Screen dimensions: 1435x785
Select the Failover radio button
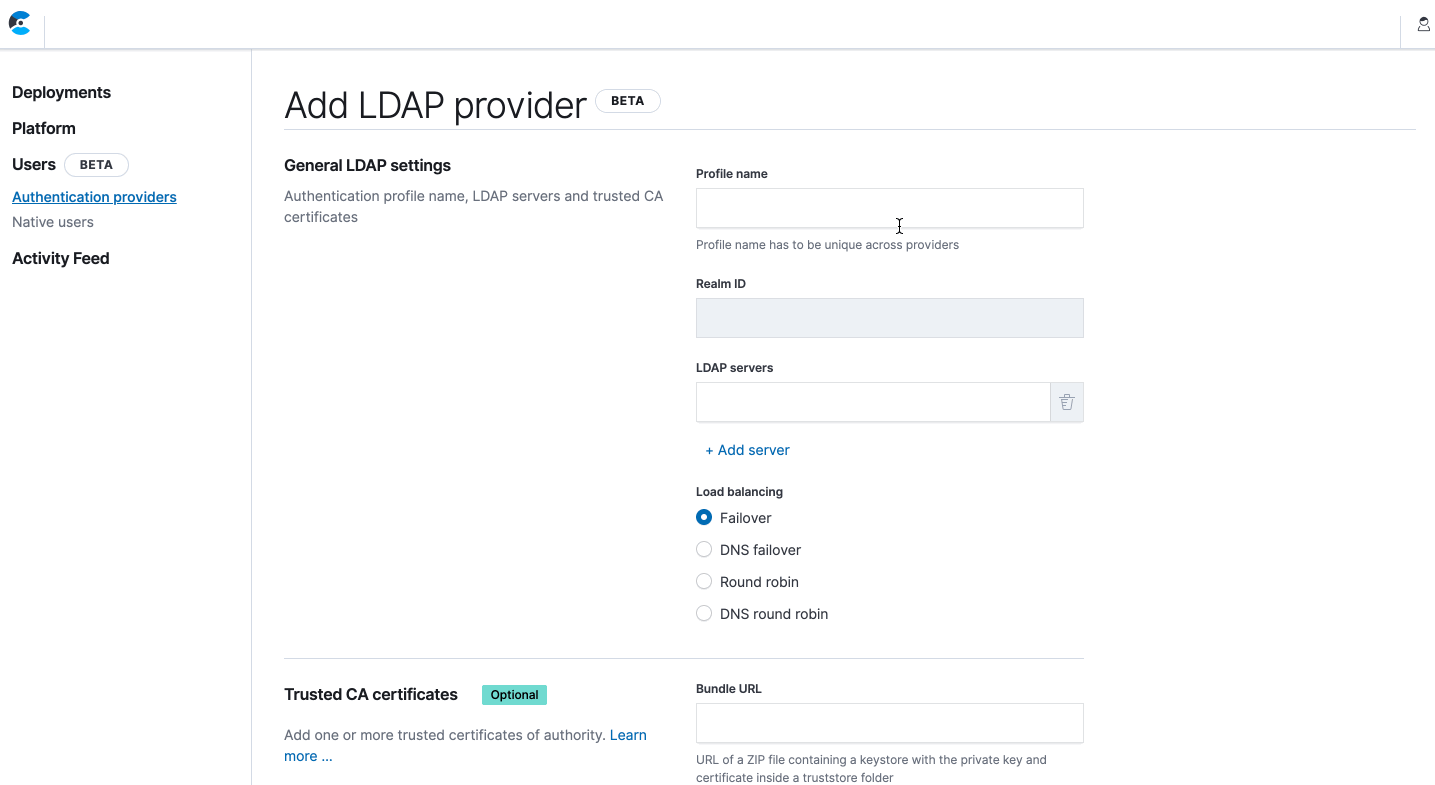[x=704, y=518]
